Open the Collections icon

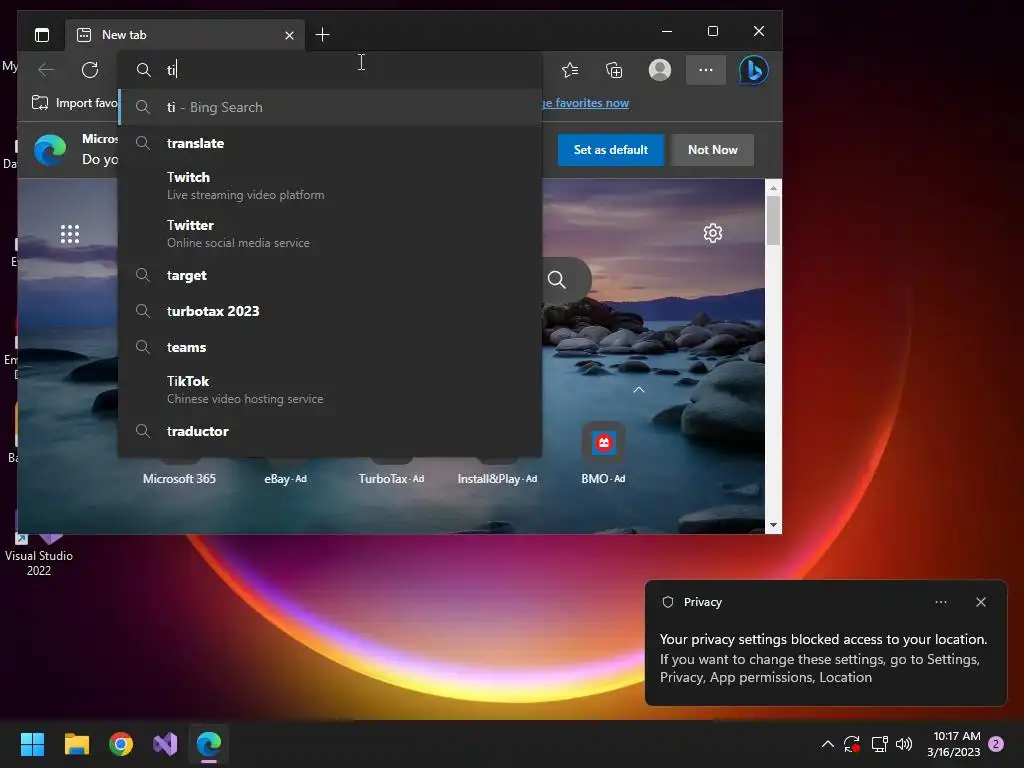coord(614,70)
